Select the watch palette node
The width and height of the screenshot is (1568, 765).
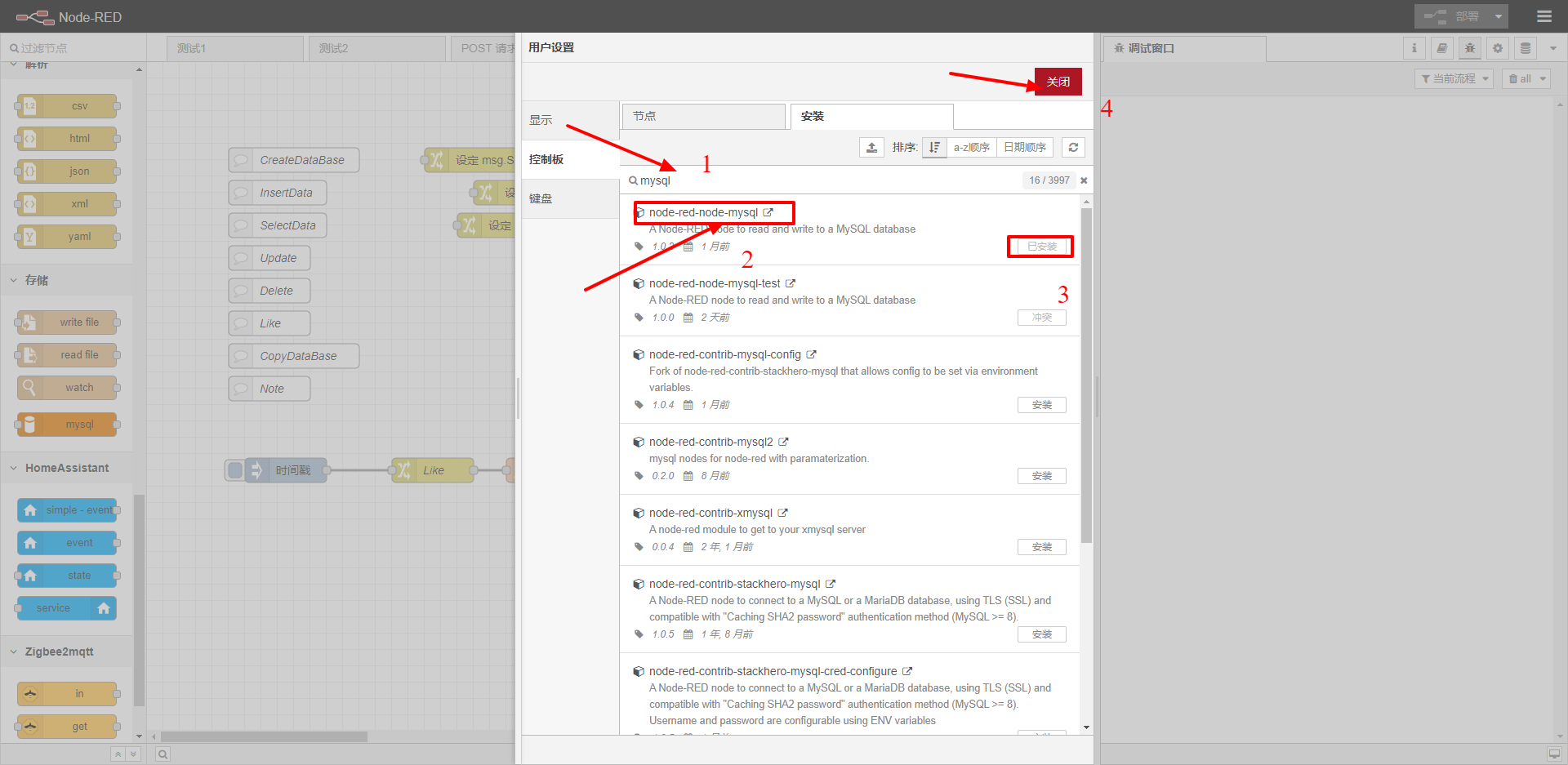(67, 388)
